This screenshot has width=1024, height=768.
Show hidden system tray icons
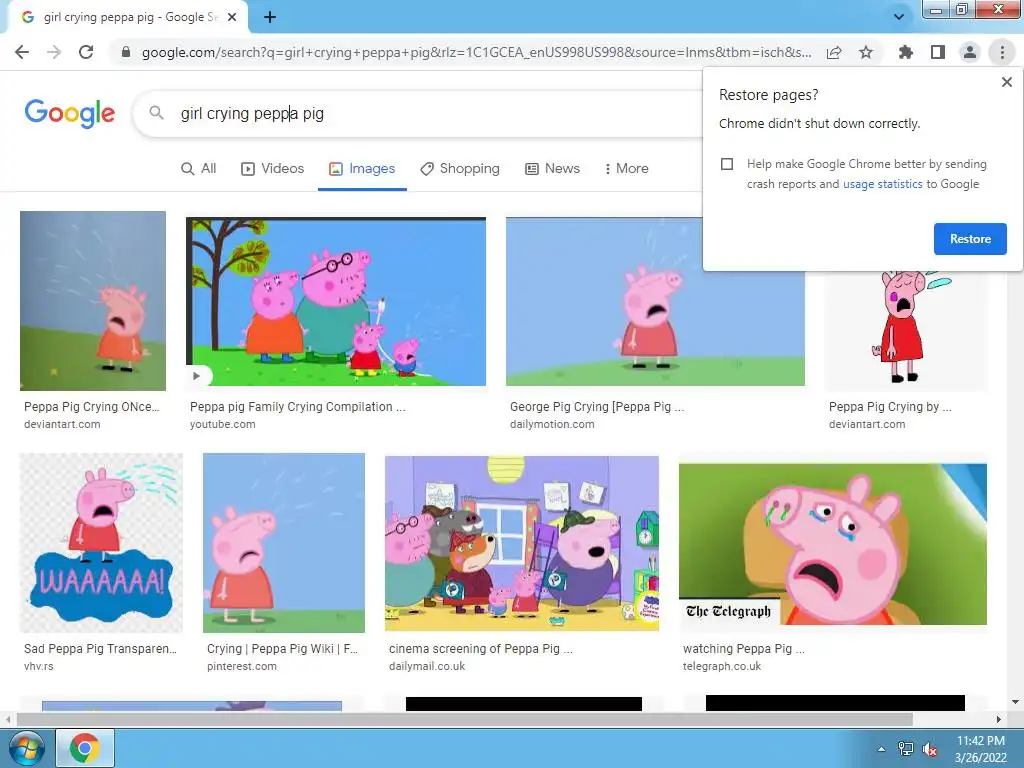[882, 749]
